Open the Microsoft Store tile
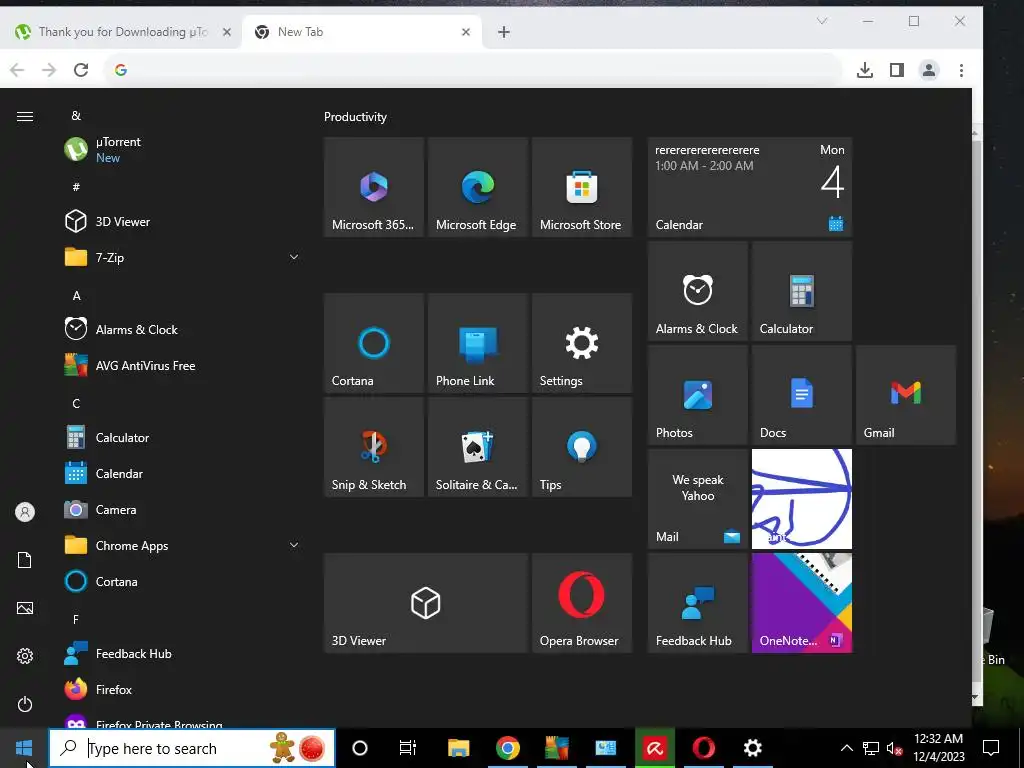The image size is (1024, 768). coord(582,187)
